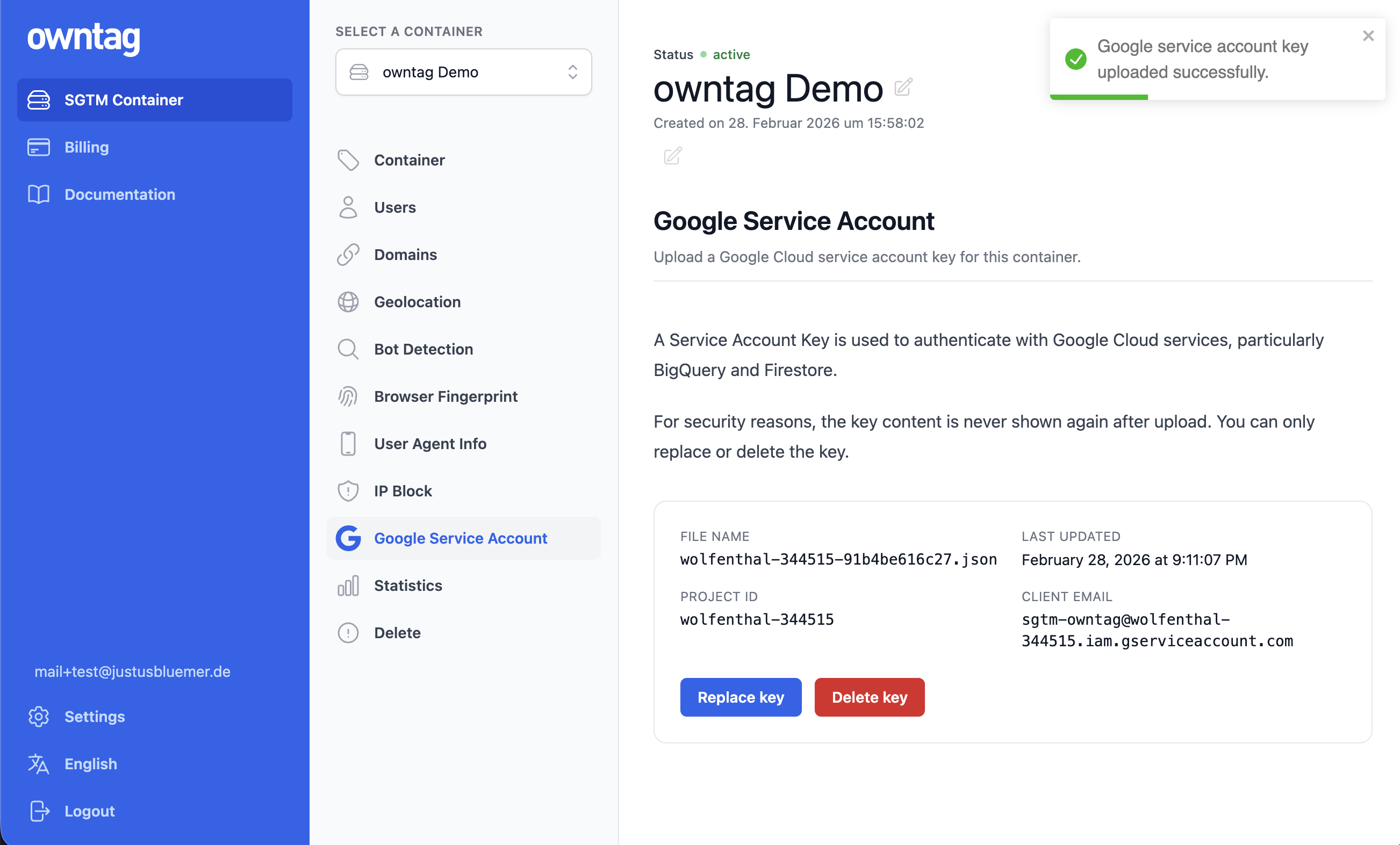Click the fingerprint icon for Browser Fingerprint

[x=348, y=396]
